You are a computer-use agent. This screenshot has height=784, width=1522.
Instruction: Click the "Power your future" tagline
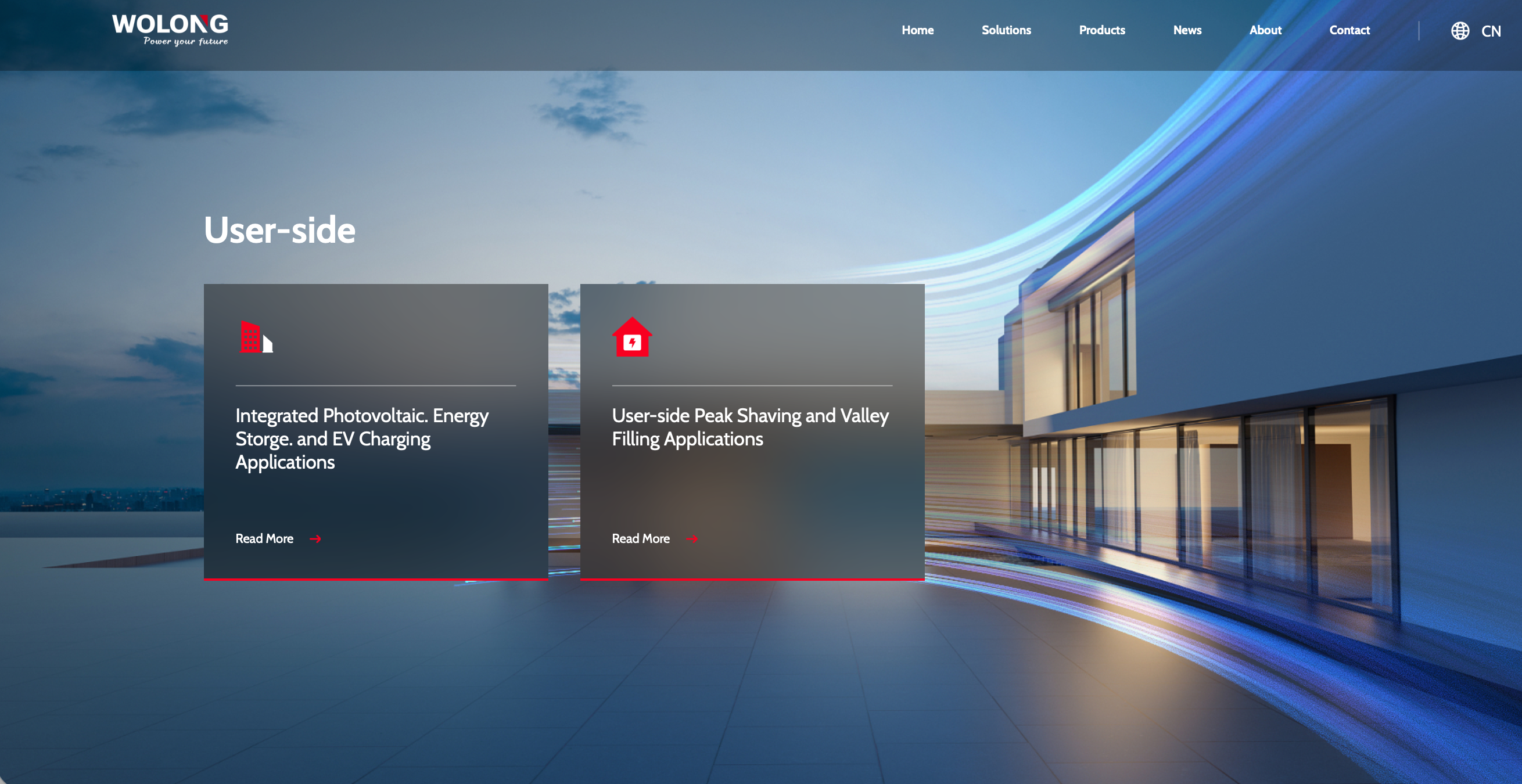click(x=185, y=41)
